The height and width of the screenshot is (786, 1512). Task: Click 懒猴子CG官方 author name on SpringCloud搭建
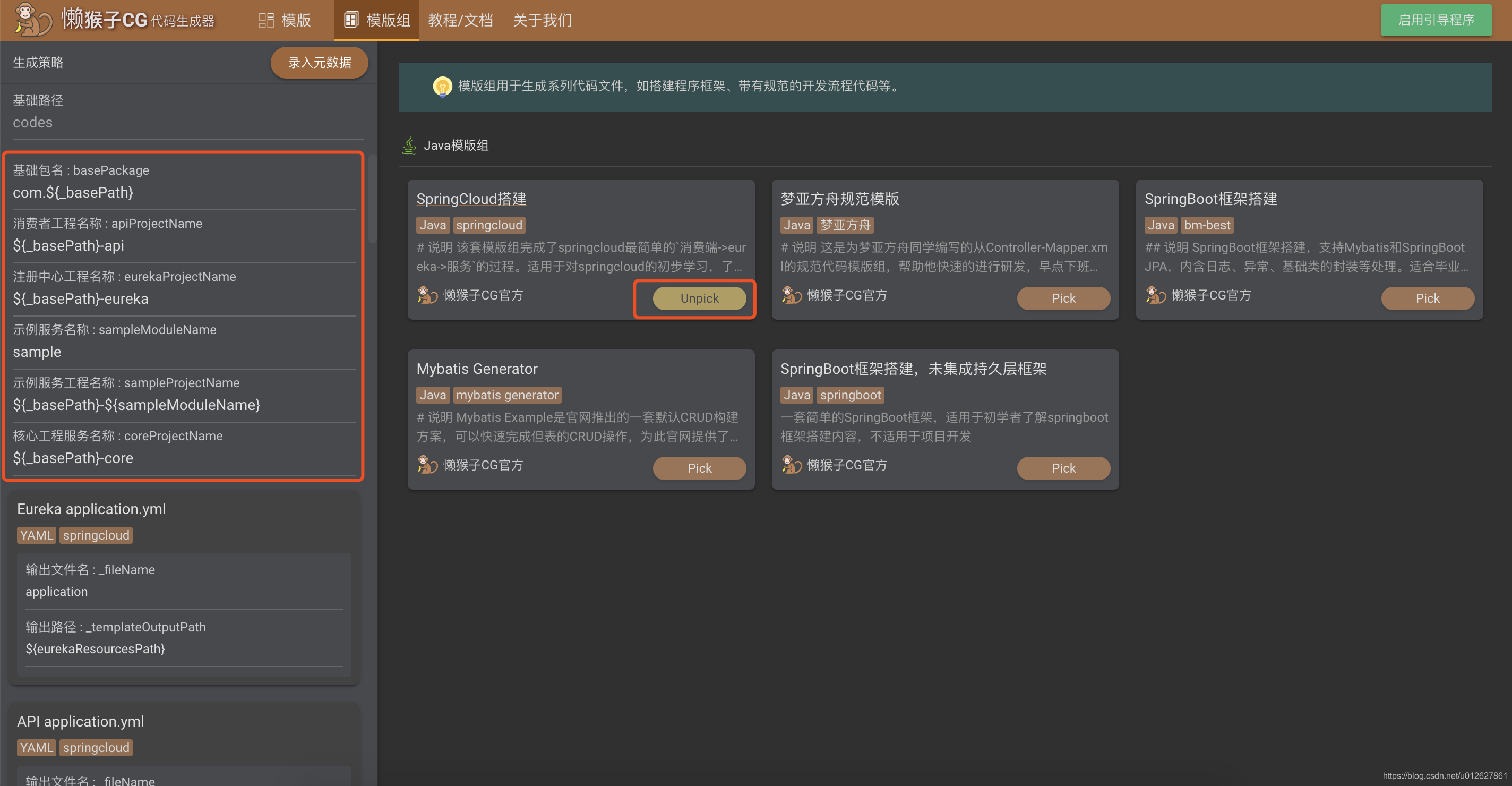pos(483,295)
